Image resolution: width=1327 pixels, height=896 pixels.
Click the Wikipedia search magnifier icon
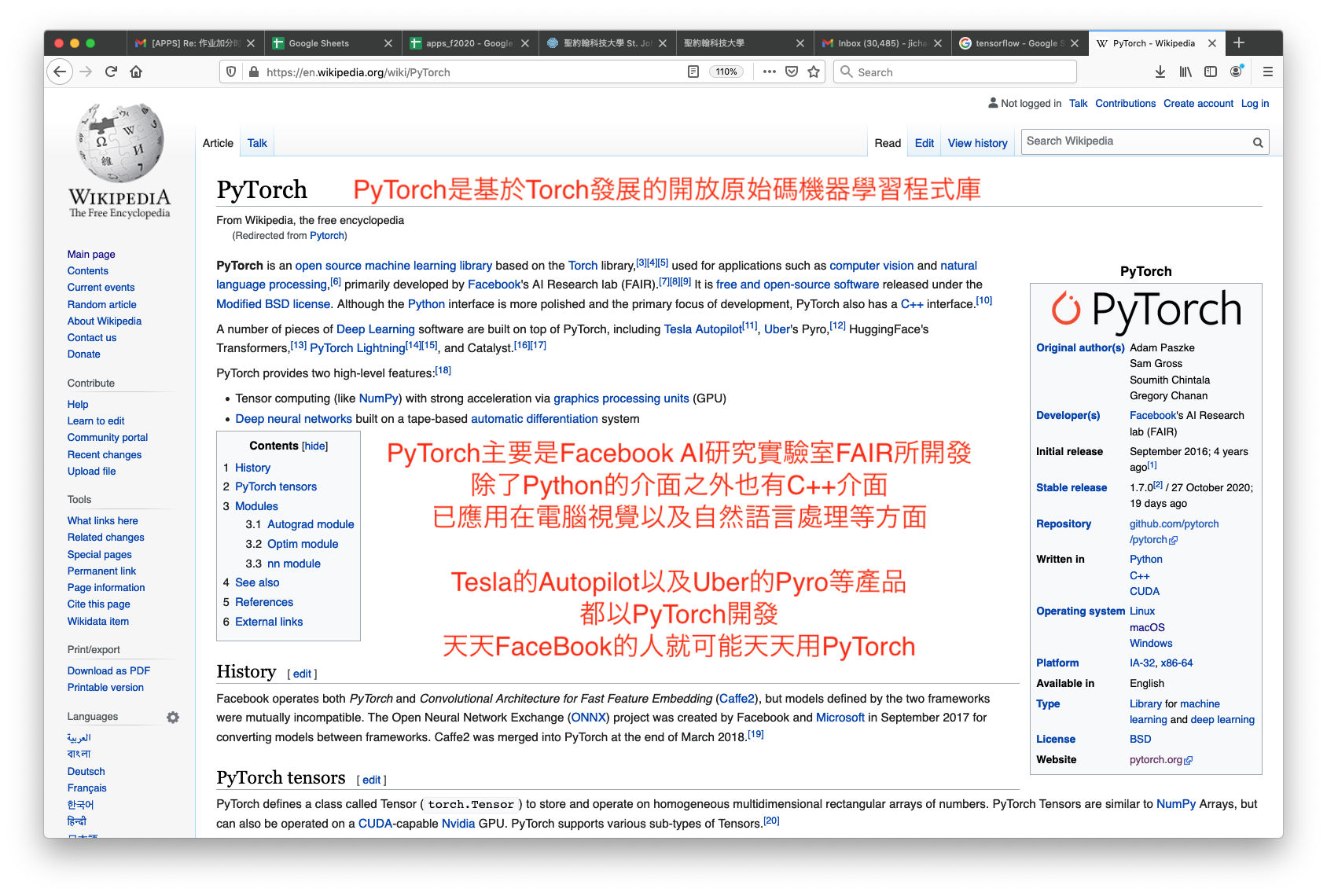coord(1258,142)
